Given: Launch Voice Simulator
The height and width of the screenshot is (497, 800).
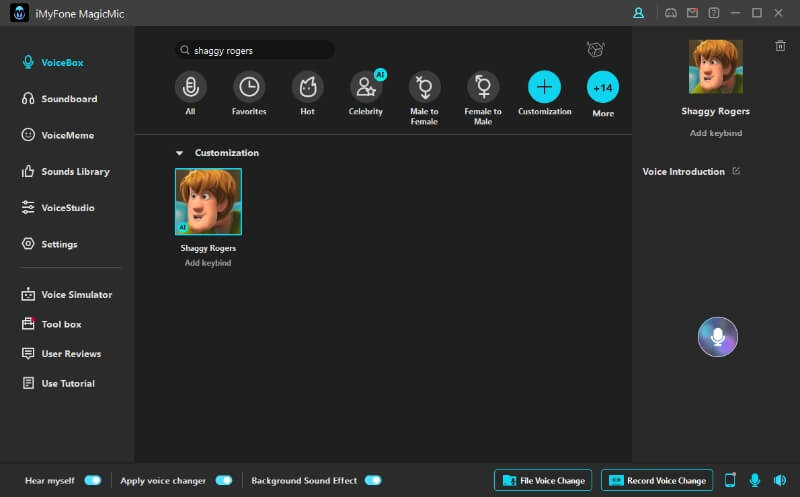Looking at the screenshot, I should [x=67, y=294].
